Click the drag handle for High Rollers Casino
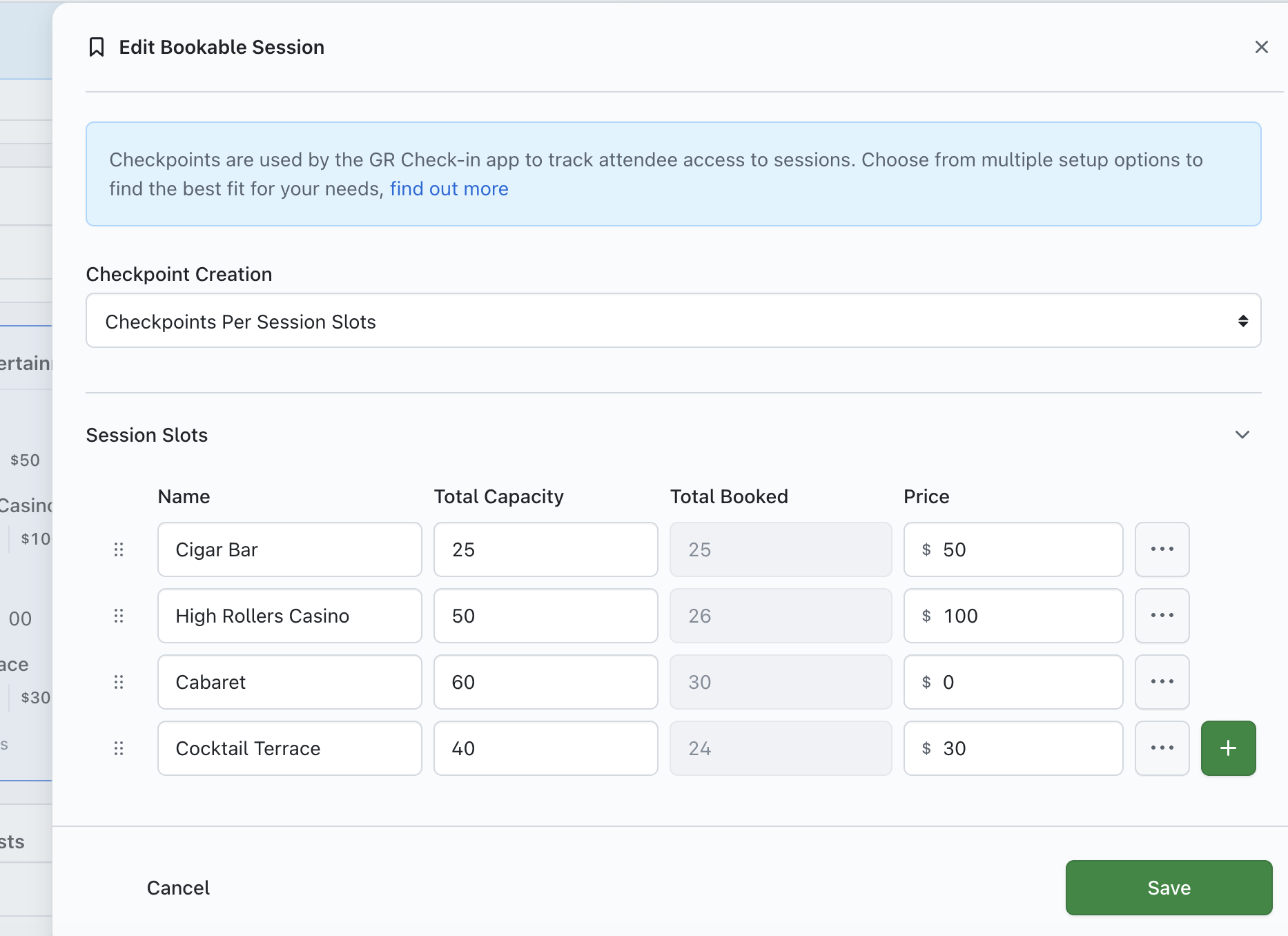The height and width of the screenshot is (936, 1288). tap(119, 616)
